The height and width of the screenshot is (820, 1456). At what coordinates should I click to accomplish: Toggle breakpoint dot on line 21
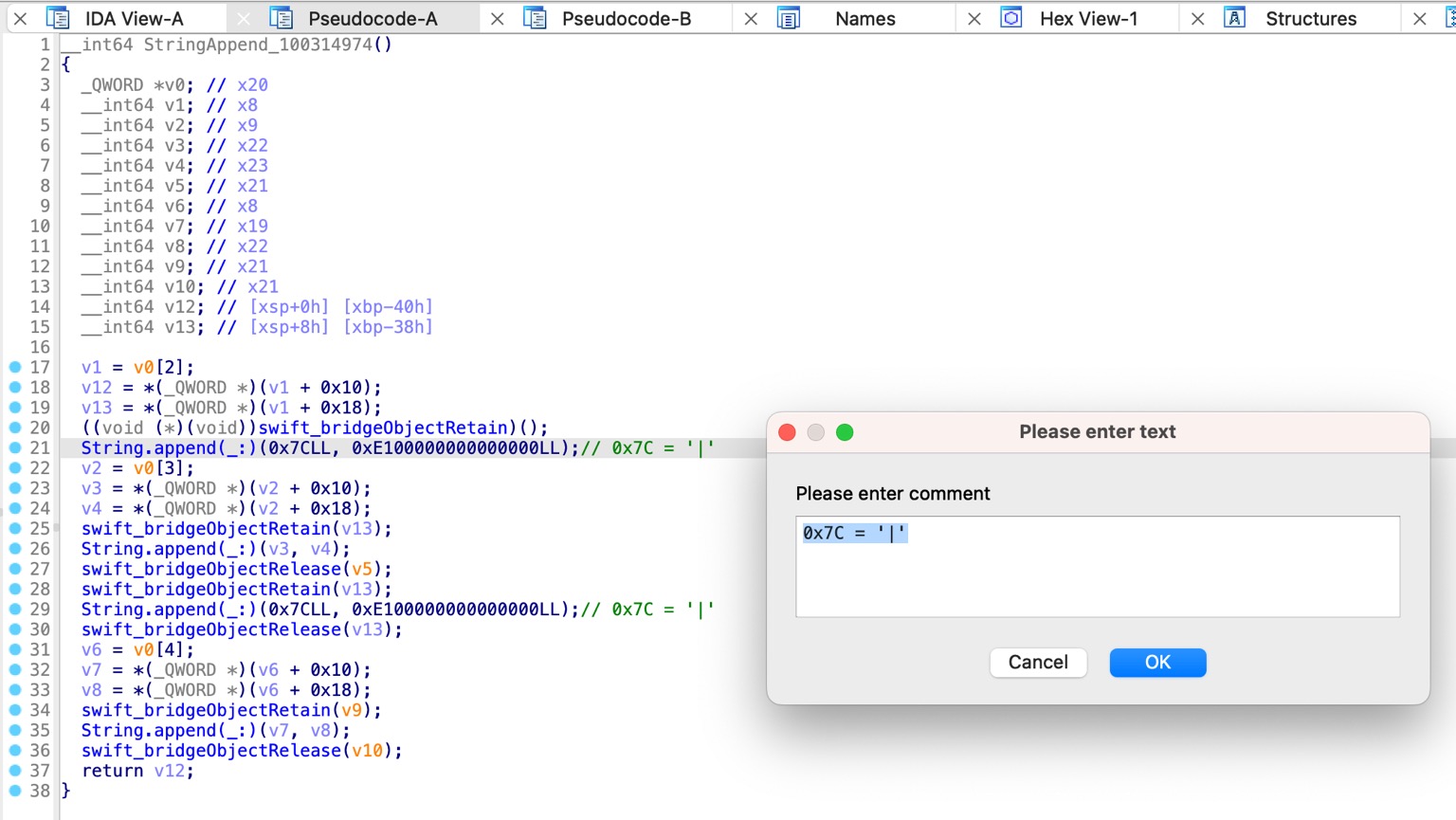click(x=15, y=447)
